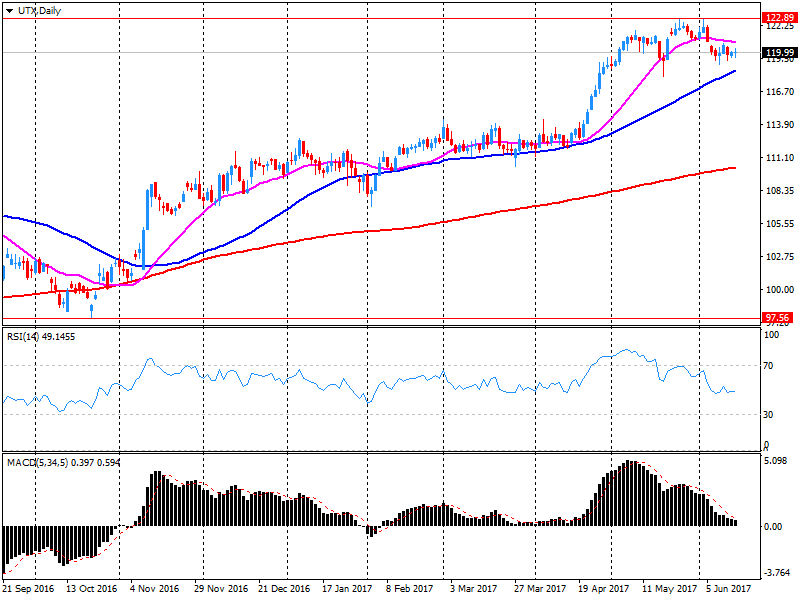Click the 29 Nov 2016 date label
800x600 pixels.
pyautogui.click(x=221, y=589)
